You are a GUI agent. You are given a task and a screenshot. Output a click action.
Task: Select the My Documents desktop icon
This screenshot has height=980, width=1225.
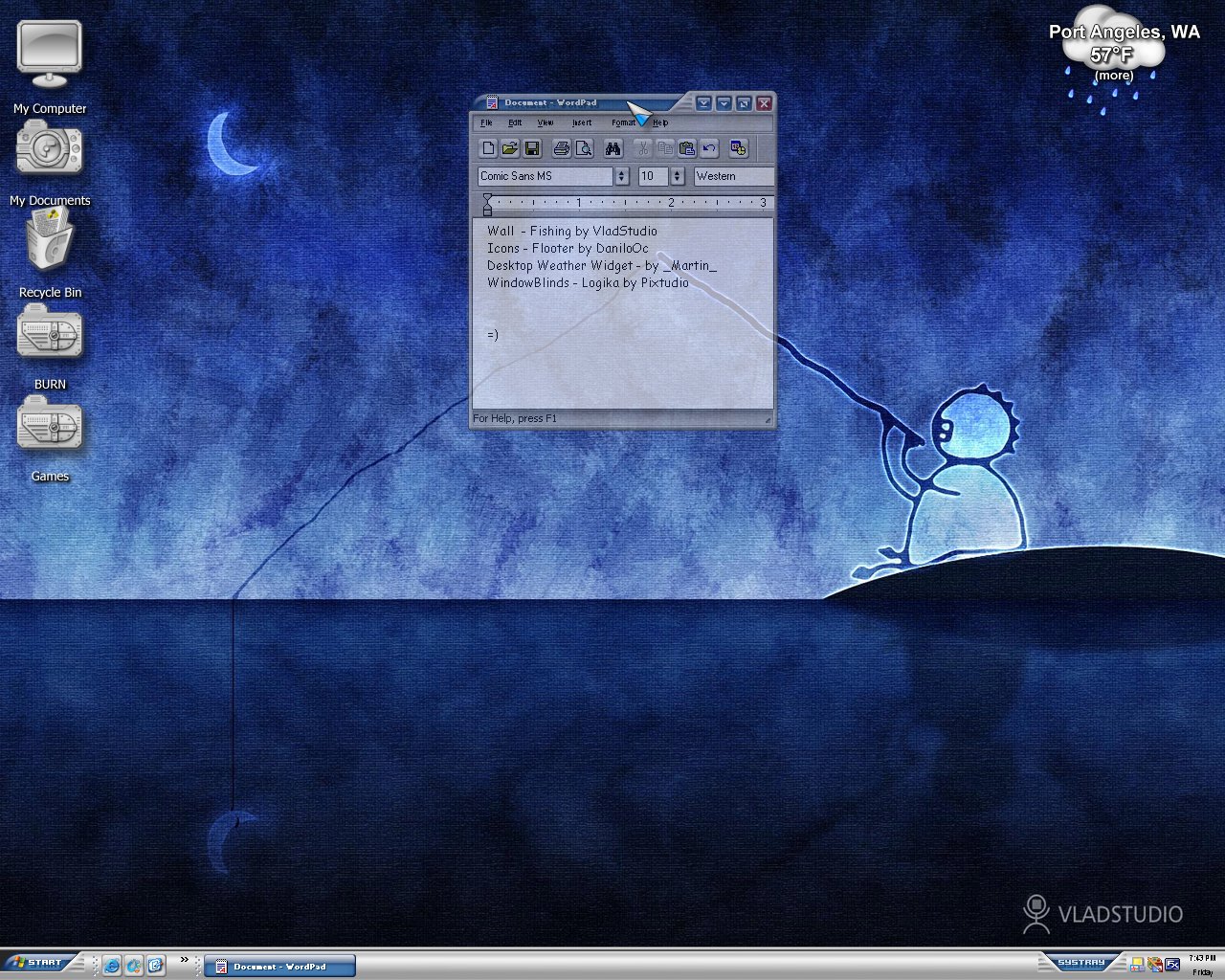pos(50,163)
